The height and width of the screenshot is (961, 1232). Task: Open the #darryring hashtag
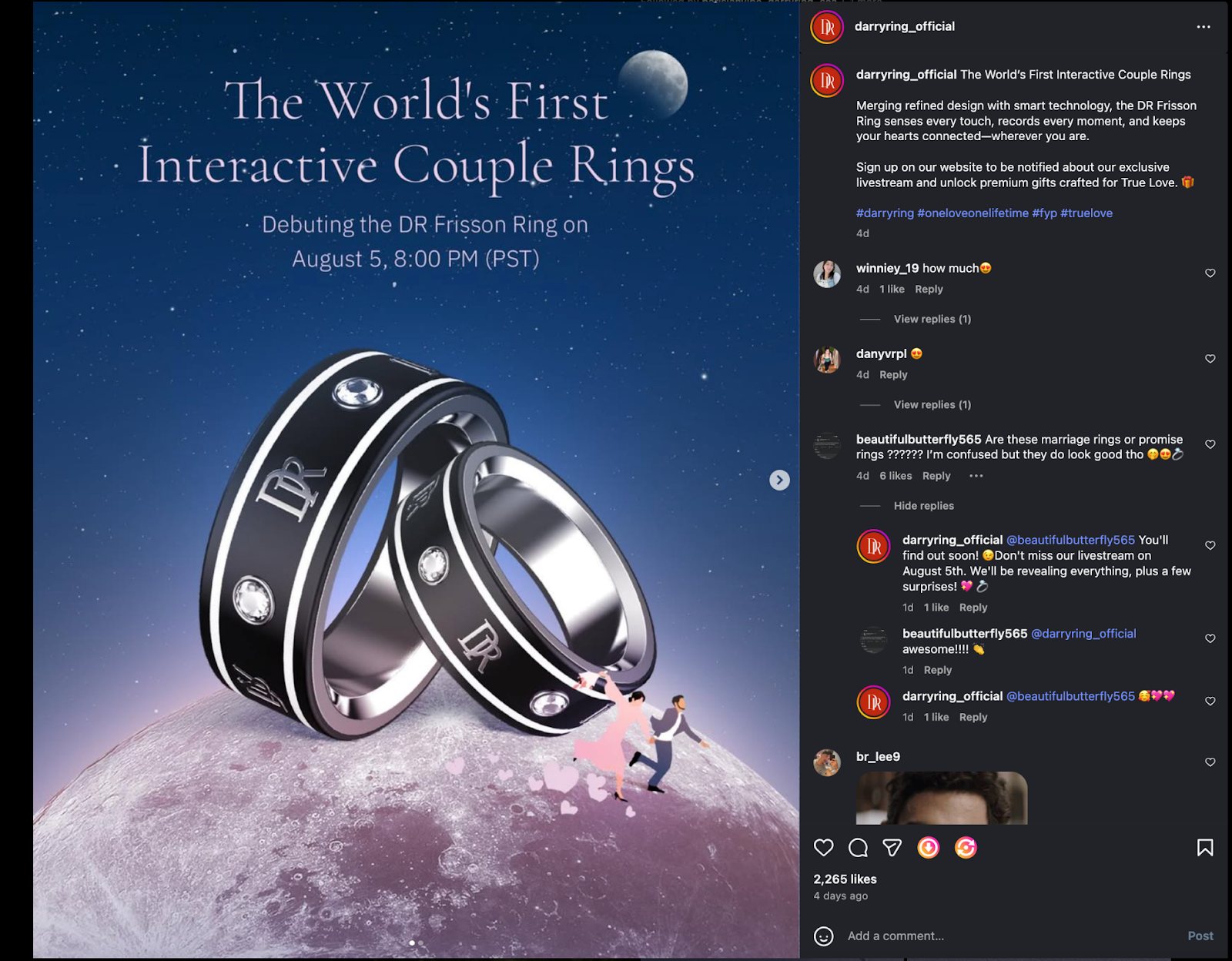pyautogui.click(x=885, y=213)
